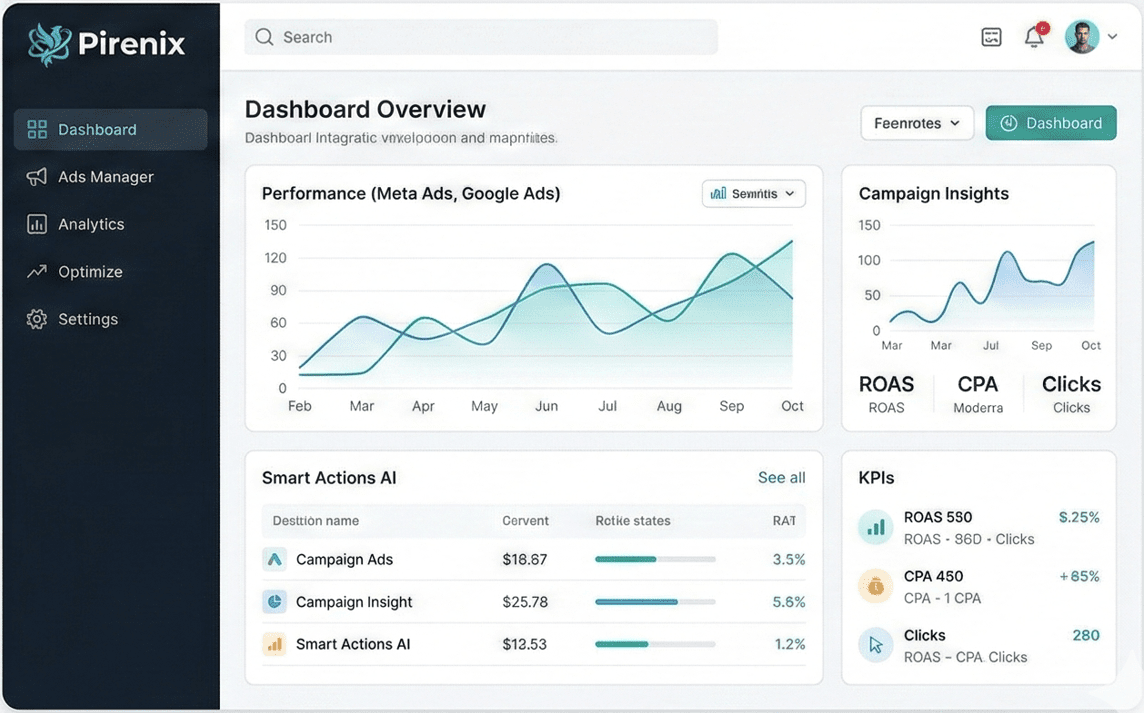This screenshot has height=713, width=1144.
Task: Expand the Semitis chart filter dropdown
Action: tap(753, 193)
